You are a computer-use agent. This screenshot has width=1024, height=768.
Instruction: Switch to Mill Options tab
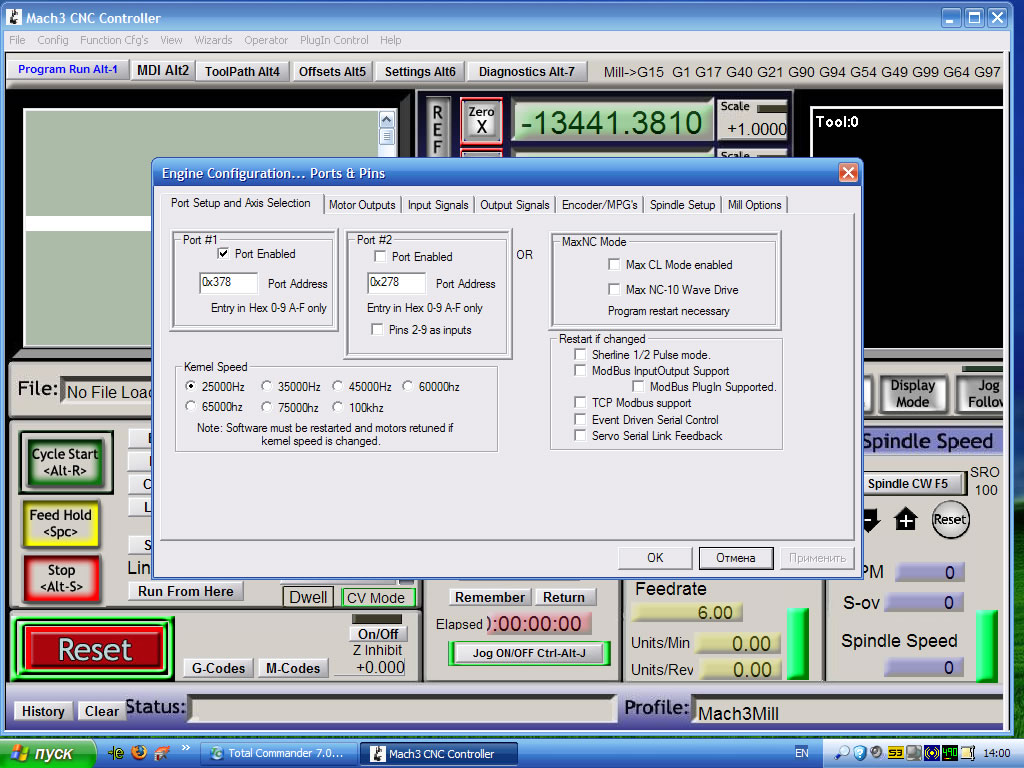point(754,205)
